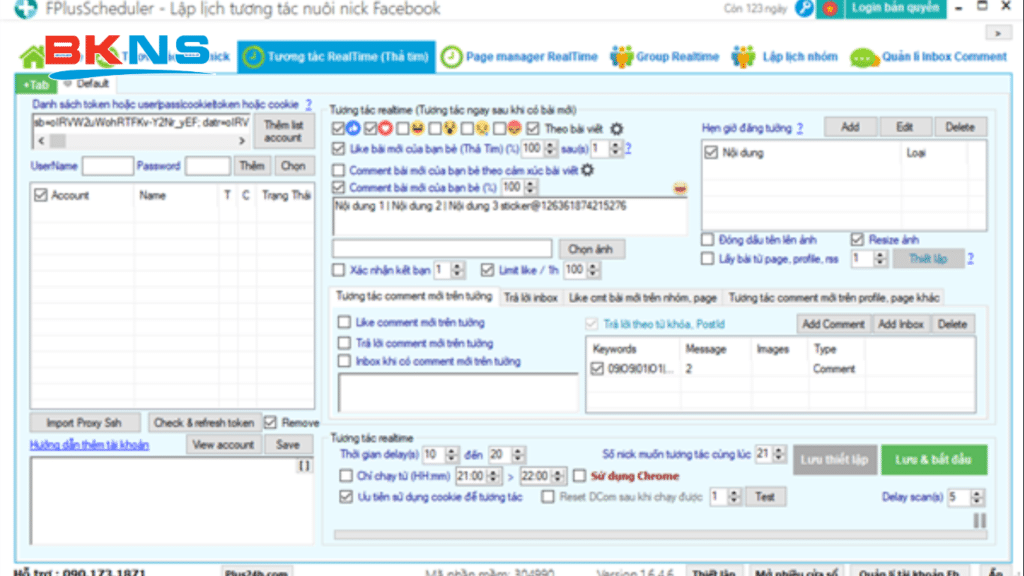The width and height of the screenshot is (1024, 576).
Task: Open the settings gear next to Theo bài viết
Action: pos(617,129)
